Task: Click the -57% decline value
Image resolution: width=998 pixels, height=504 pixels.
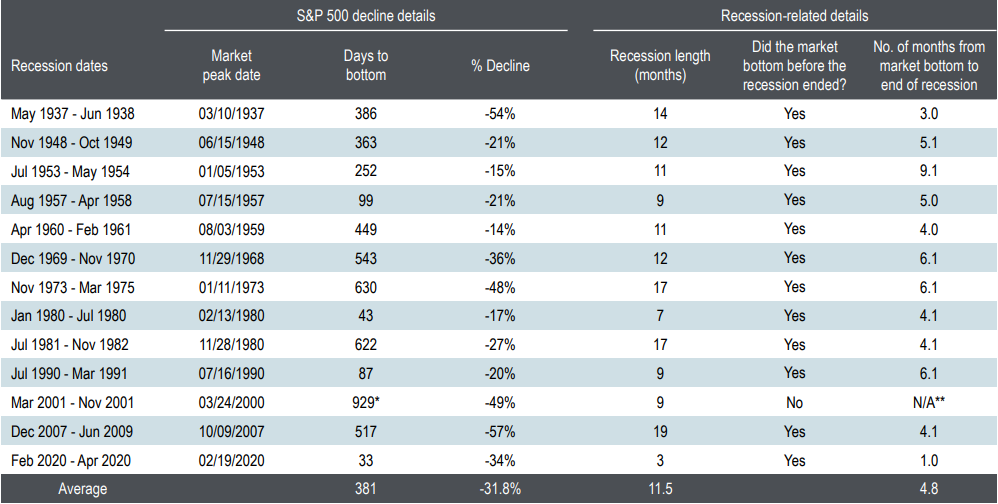Action: click(500, 432)
